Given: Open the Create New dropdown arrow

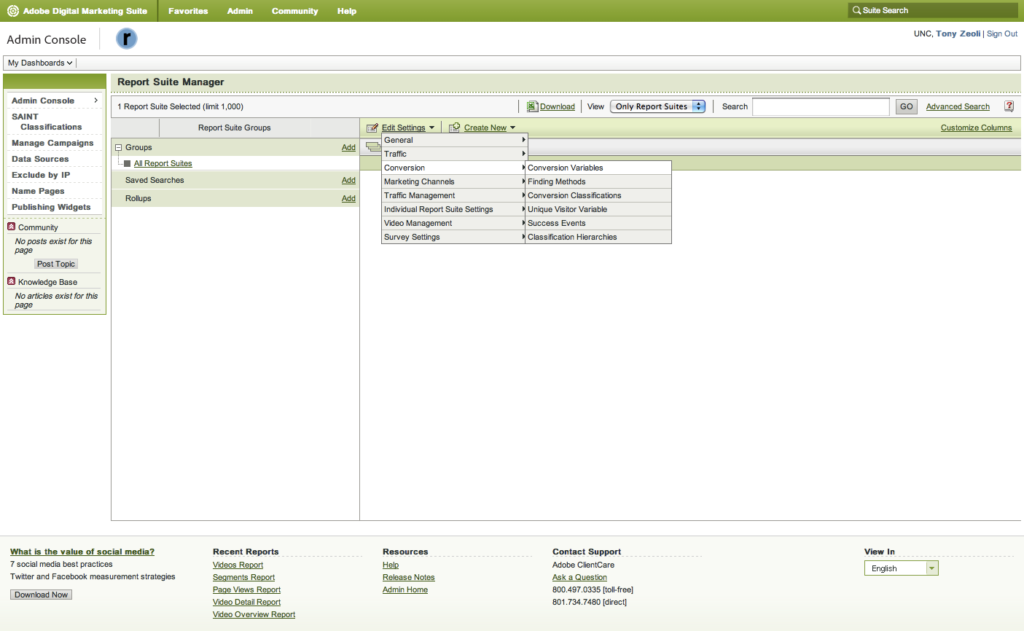Looking at the screenshot, I should click(513, 128).
